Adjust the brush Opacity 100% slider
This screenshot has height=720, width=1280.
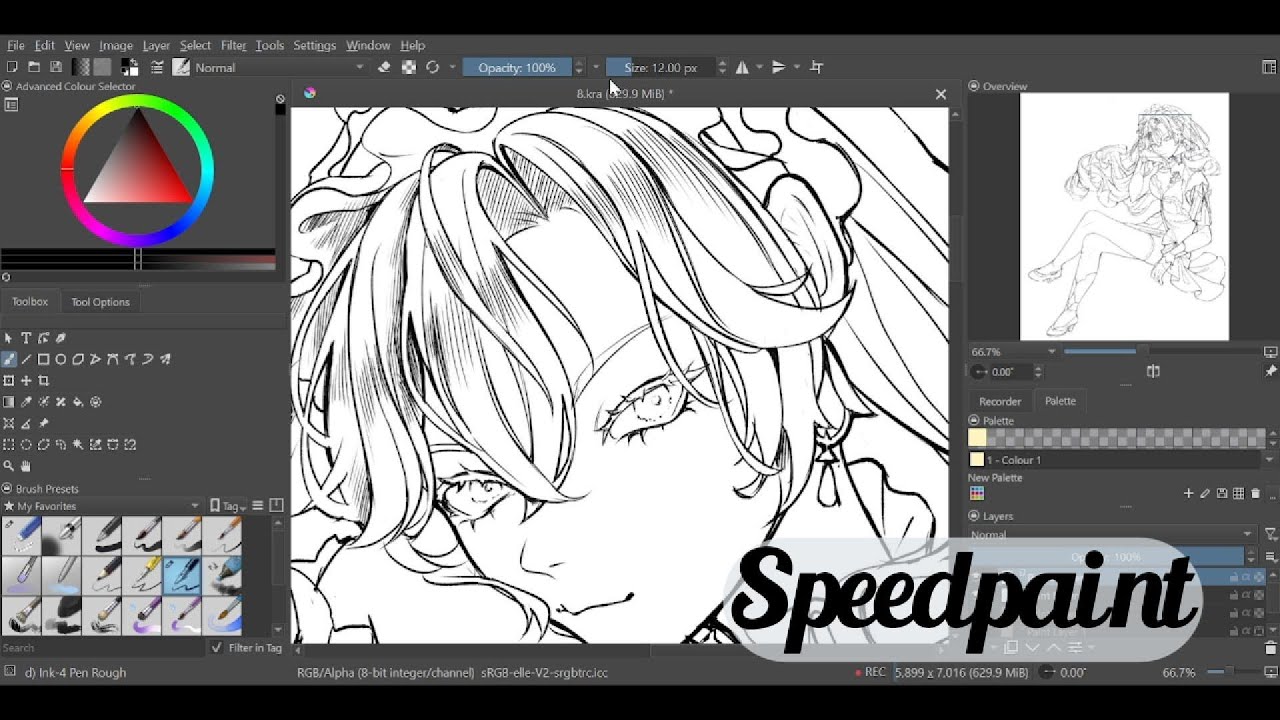pyautogui.click(x=516, y=67)
